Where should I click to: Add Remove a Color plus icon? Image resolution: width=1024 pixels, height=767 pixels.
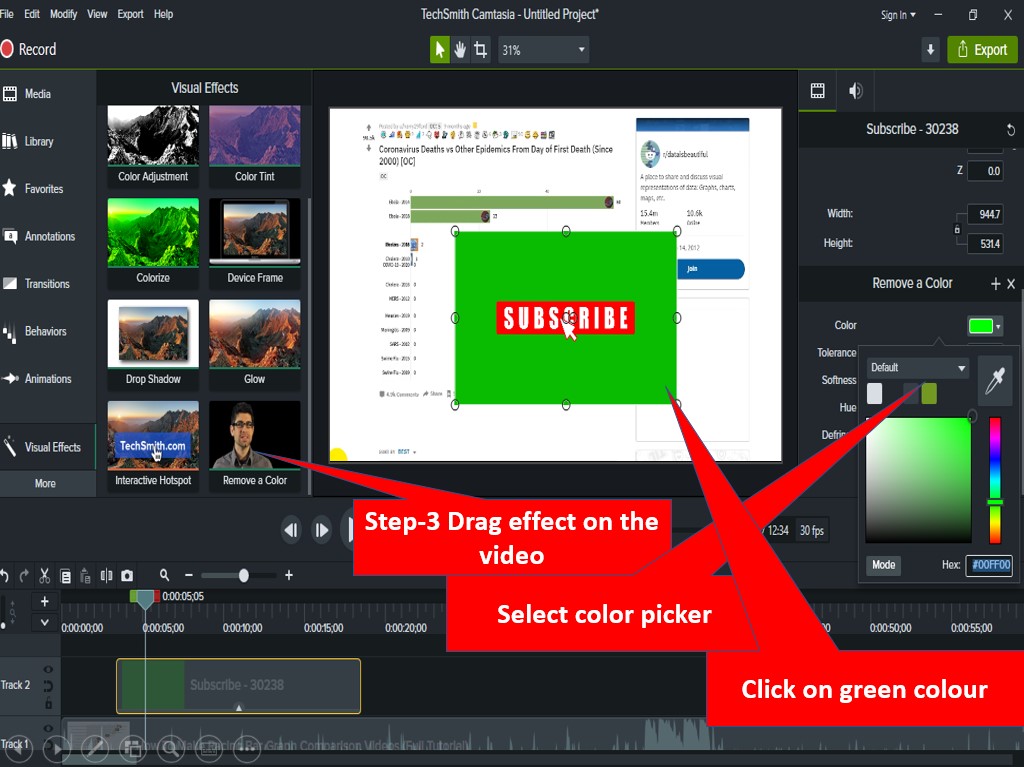995,284
